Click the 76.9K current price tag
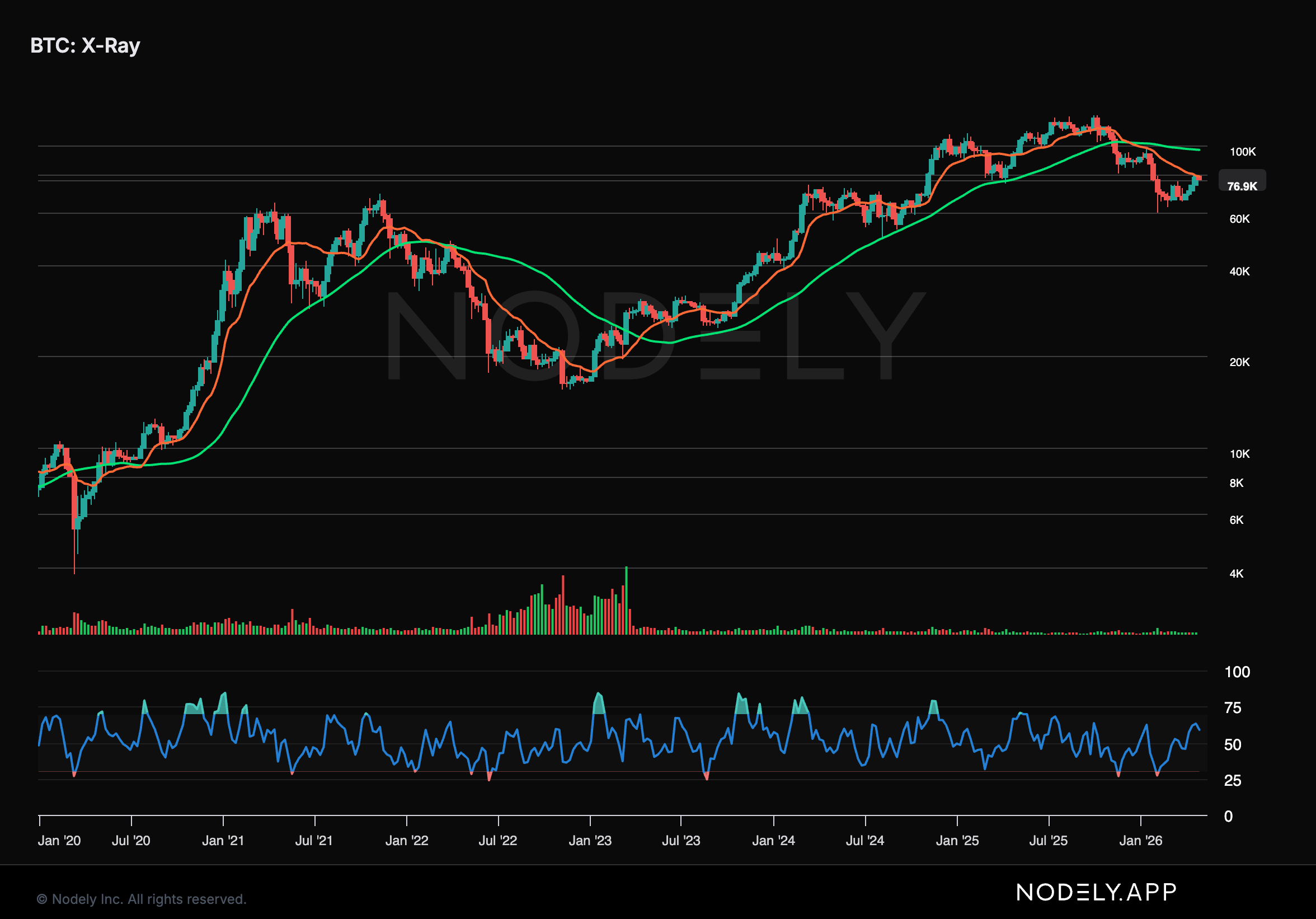Screen dimensions: 1316x919 click(x=1242, y=186)
